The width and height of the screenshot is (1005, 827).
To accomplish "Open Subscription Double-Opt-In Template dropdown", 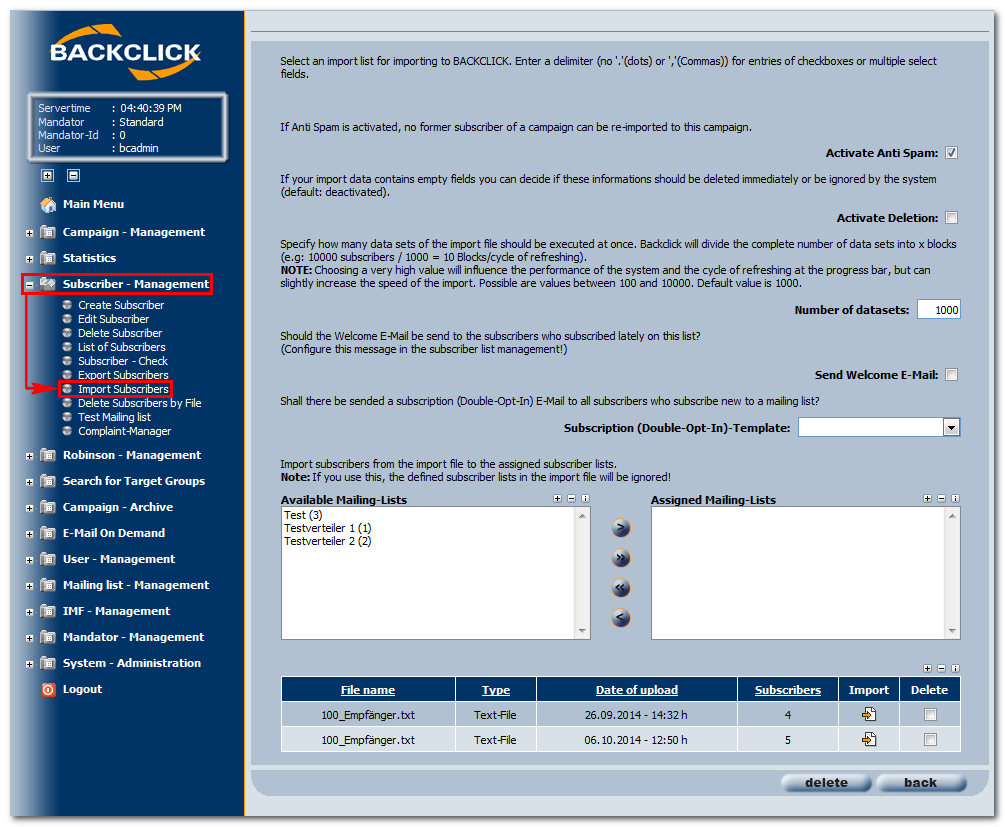I will click(952, 428).
